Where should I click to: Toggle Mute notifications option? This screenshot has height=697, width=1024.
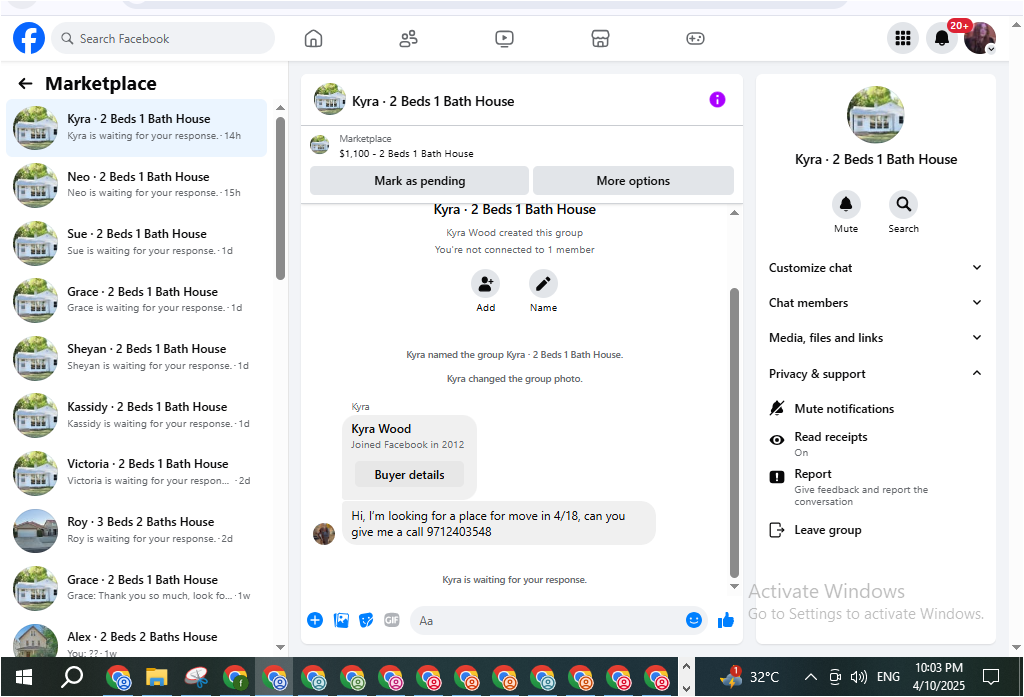[x=874, y=409]
